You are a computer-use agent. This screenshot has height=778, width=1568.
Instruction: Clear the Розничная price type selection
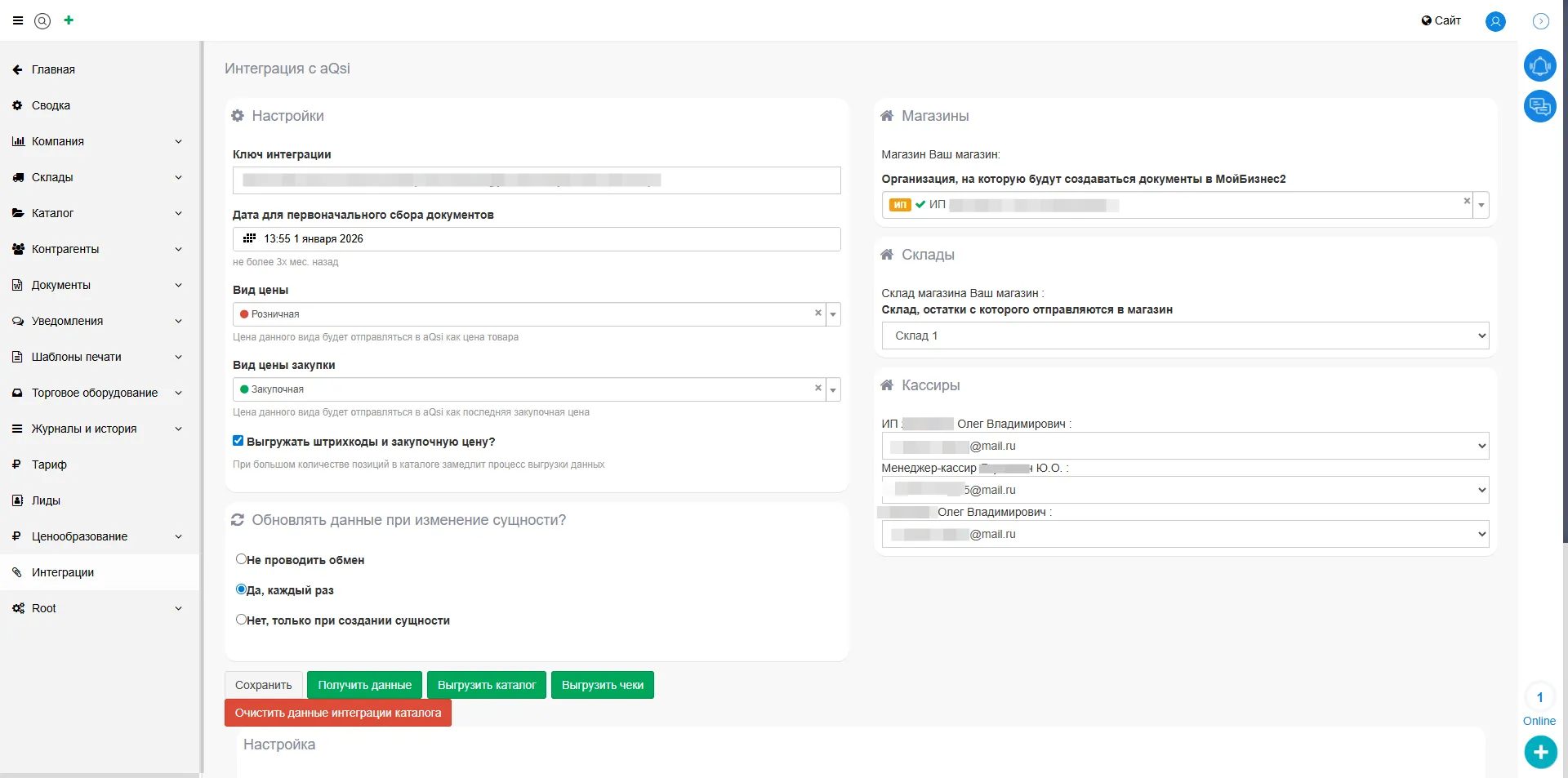(817, 313)
